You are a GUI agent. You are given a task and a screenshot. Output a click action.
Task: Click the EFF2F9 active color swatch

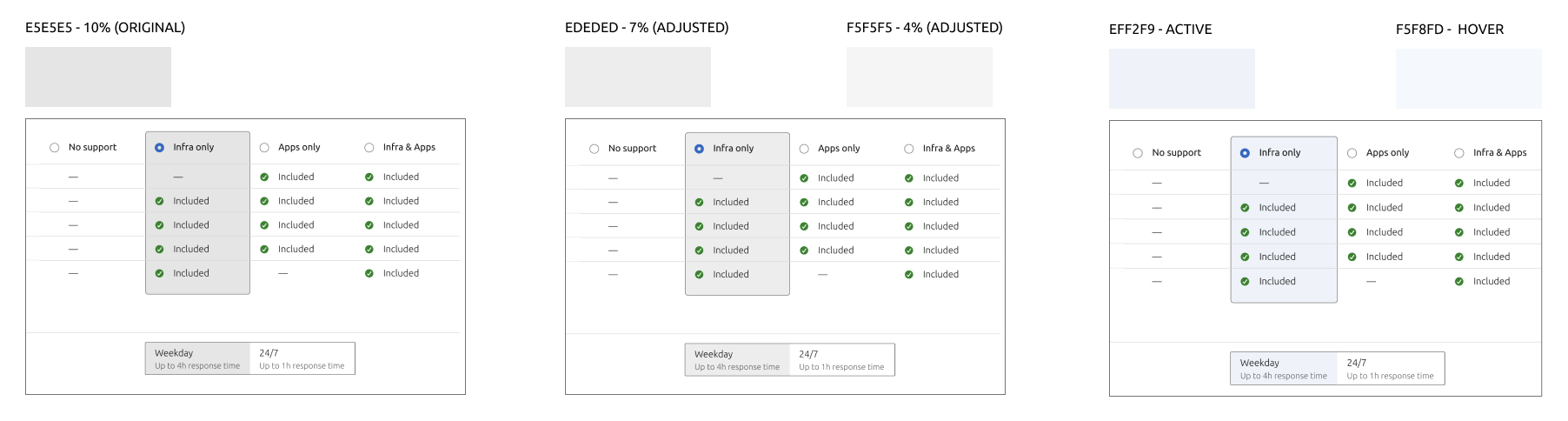(1182, 79)
